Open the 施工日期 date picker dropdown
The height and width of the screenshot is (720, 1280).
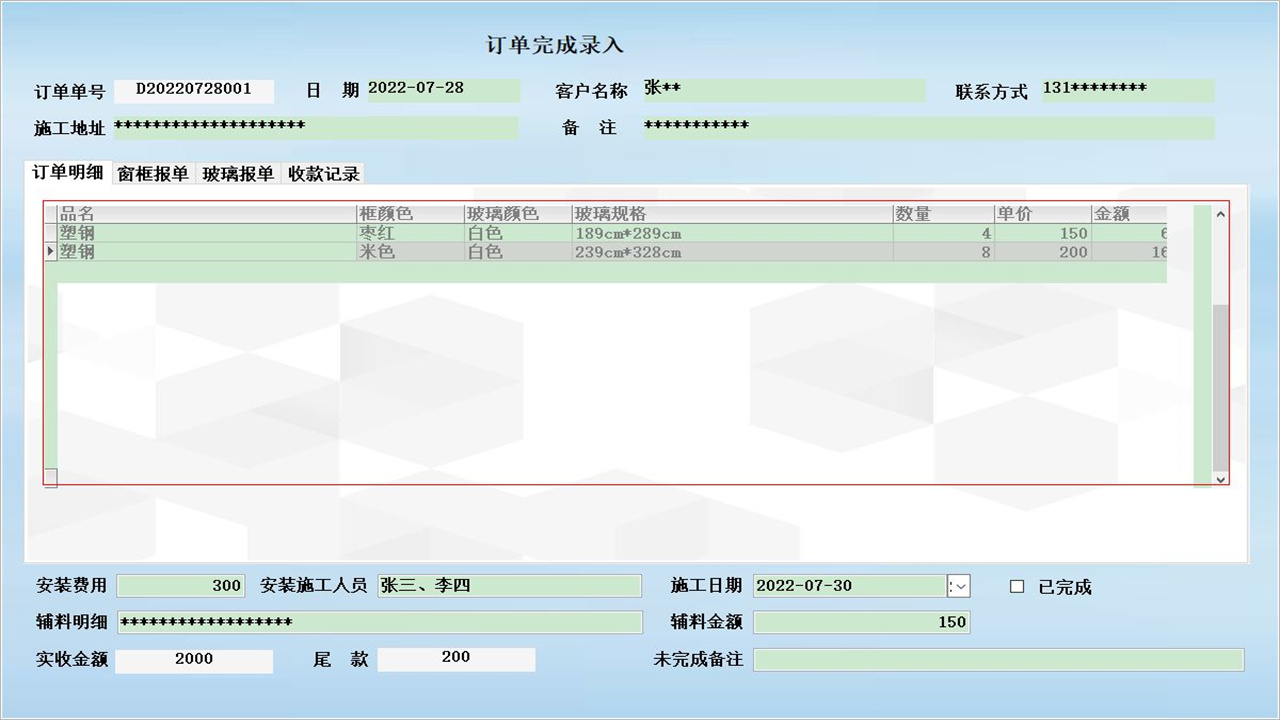959,586
